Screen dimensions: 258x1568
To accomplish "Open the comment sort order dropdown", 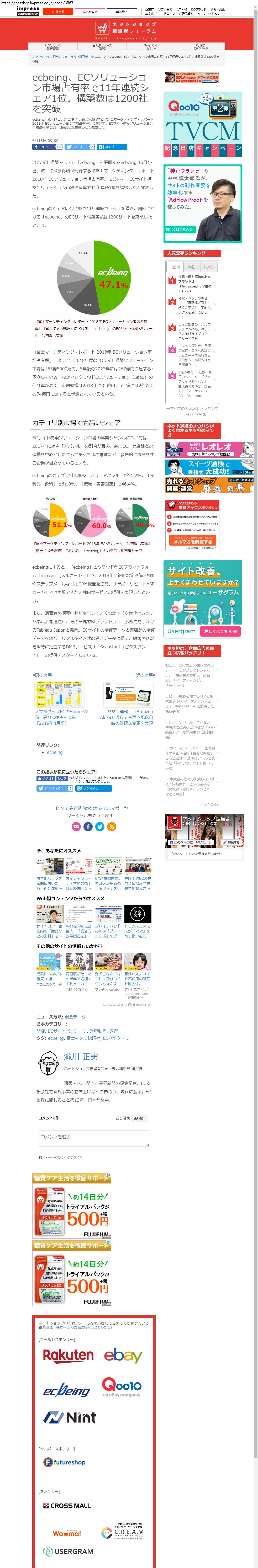I will 140,1118.
